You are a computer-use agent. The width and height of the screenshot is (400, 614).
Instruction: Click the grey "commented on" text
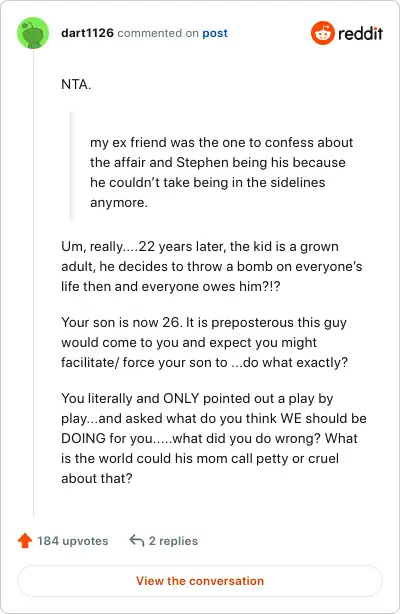[158, 33]
